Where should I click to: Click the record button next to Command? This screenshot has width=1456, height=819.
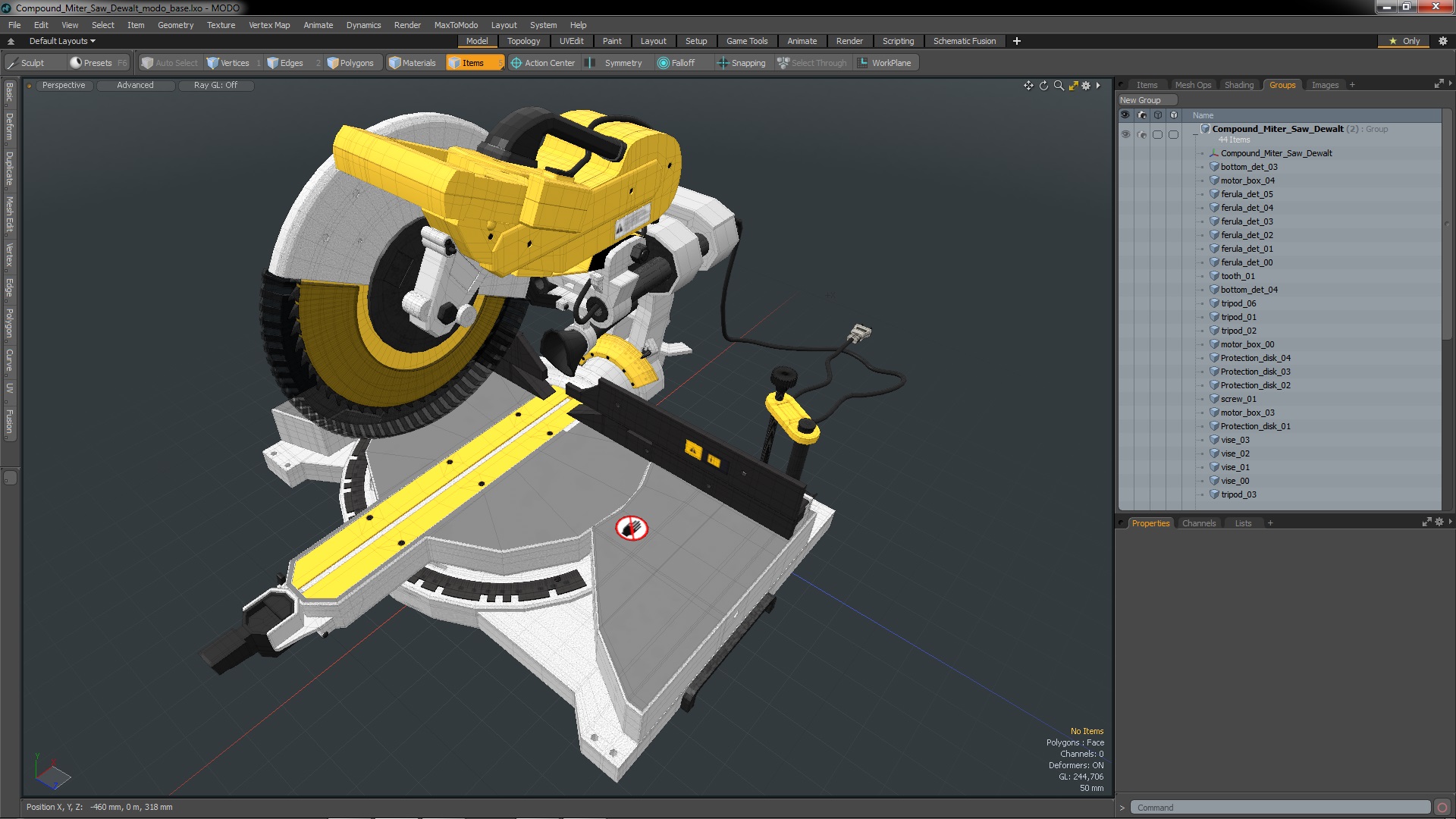[x=1442, y=808]
